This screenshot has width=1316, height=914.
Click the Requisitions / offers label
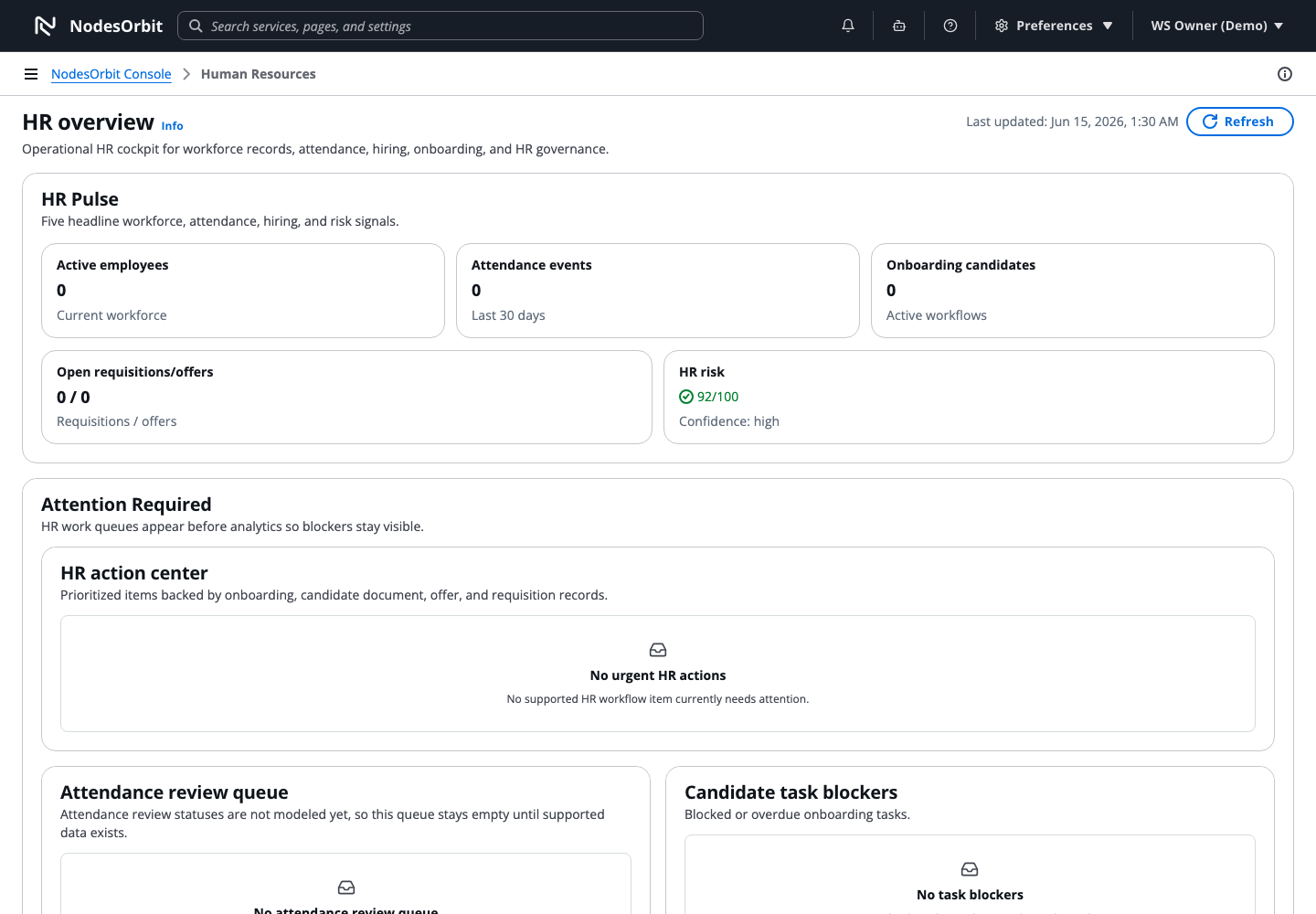click(x=117, y=421)
